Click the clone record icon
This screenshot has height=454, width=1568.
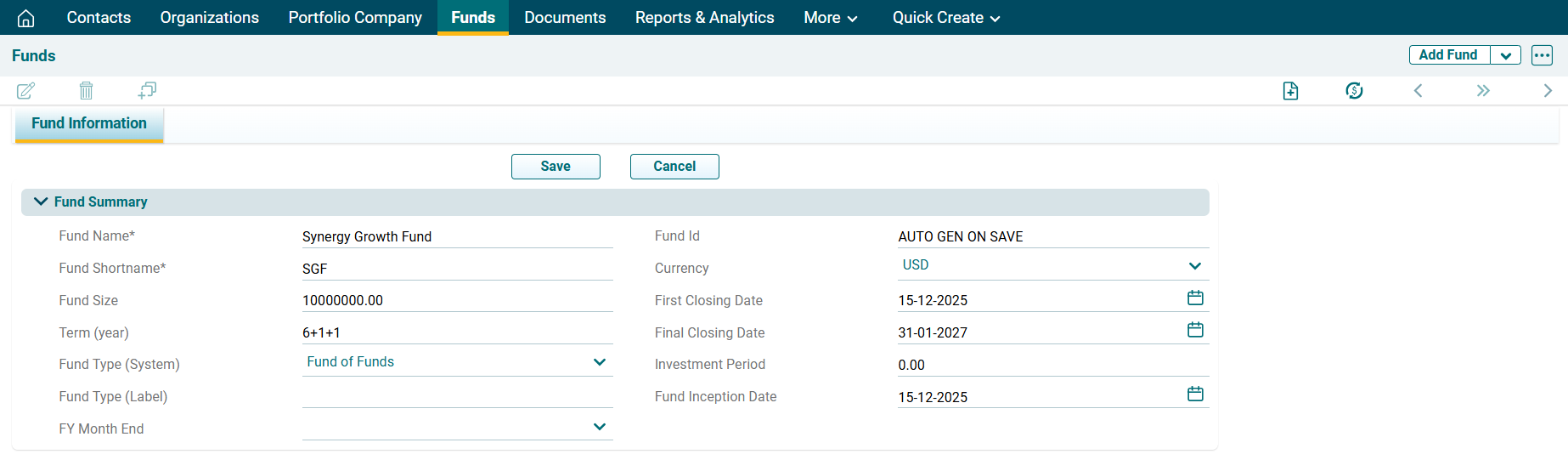147,90
